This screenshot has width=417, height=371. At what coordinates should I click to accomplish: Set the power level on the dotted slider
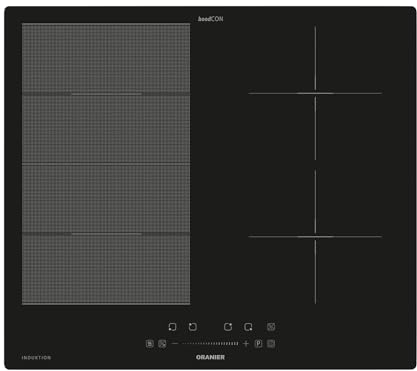(210, 344)
